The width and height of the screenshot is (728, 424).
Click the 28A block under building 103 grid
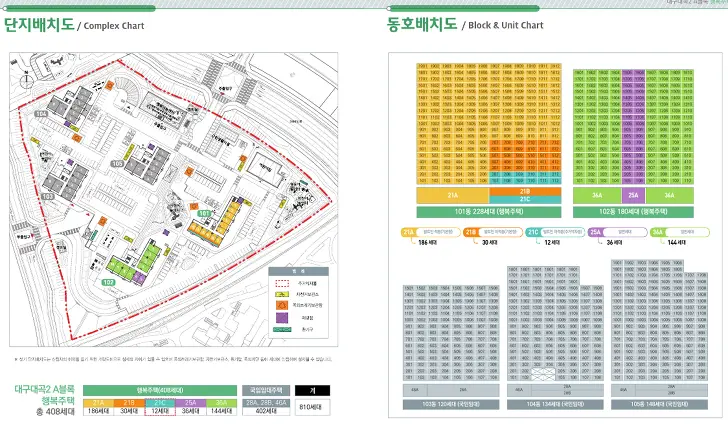click(x=463, y=390)
